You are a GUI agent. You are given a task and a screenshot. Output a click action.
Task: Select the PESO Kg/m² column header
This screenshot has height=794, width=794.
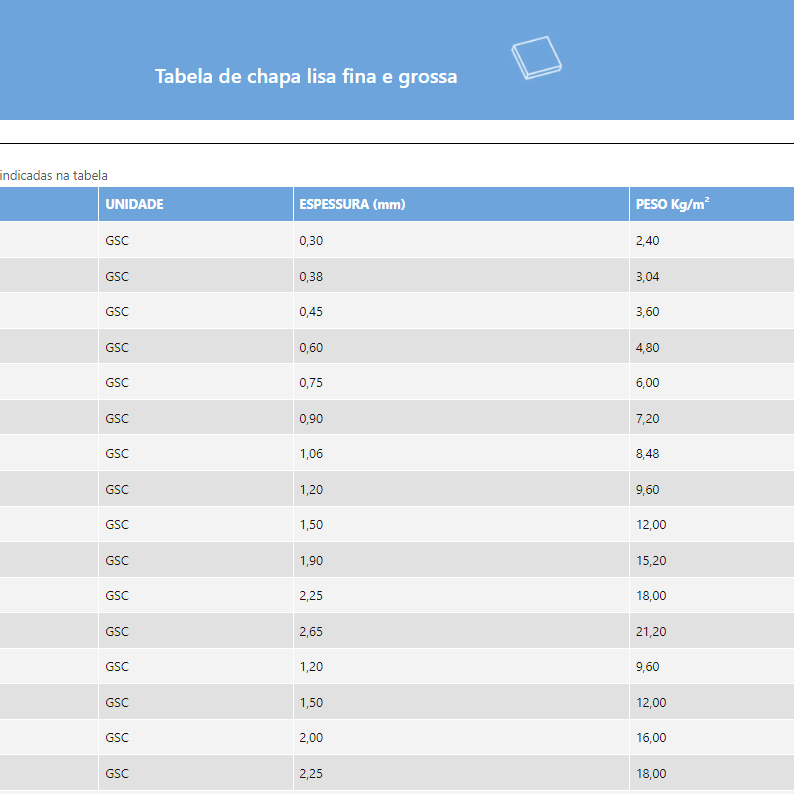click(672, 204)
